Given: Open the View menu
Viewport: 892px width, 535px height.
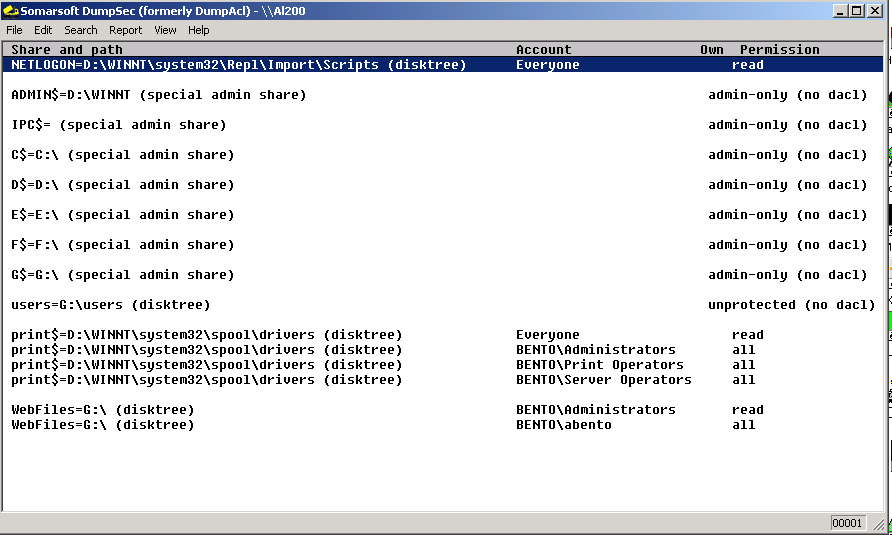Looking at the screenshot, I should point(165,30).
